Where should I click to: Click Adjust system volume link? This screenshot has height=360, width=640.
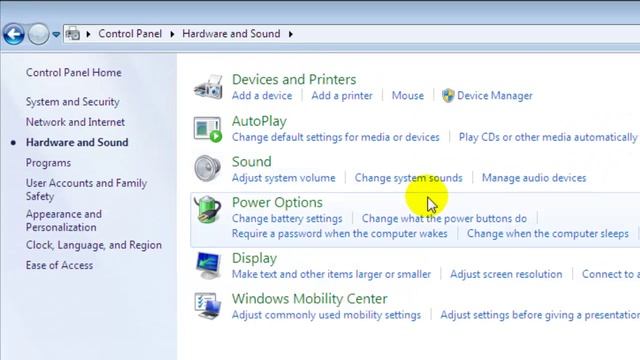point(284,178)
